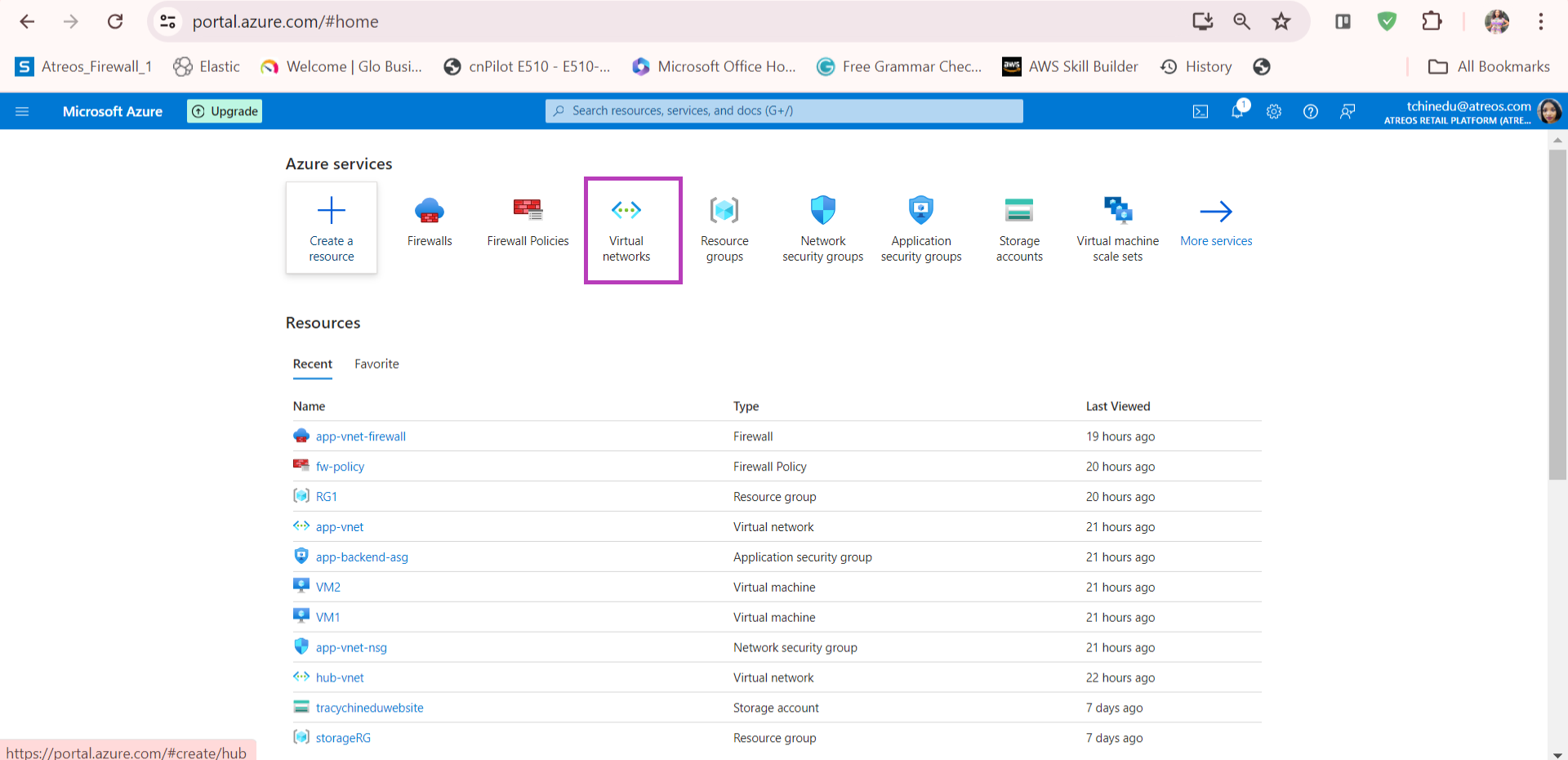Viewport: 1568px width, 760px height.
Task: Open the VM1 virtual machine
Action: pyautogui.click(x=327, y=618)
